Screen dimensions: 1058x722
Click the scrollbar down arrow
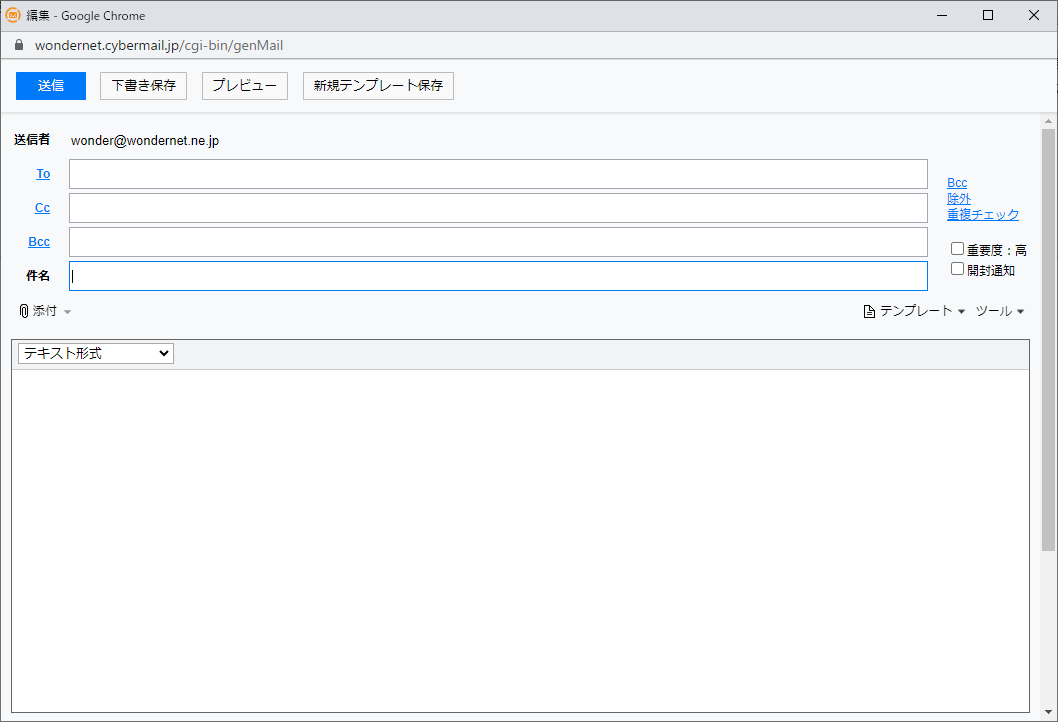tap(1048, 712)
